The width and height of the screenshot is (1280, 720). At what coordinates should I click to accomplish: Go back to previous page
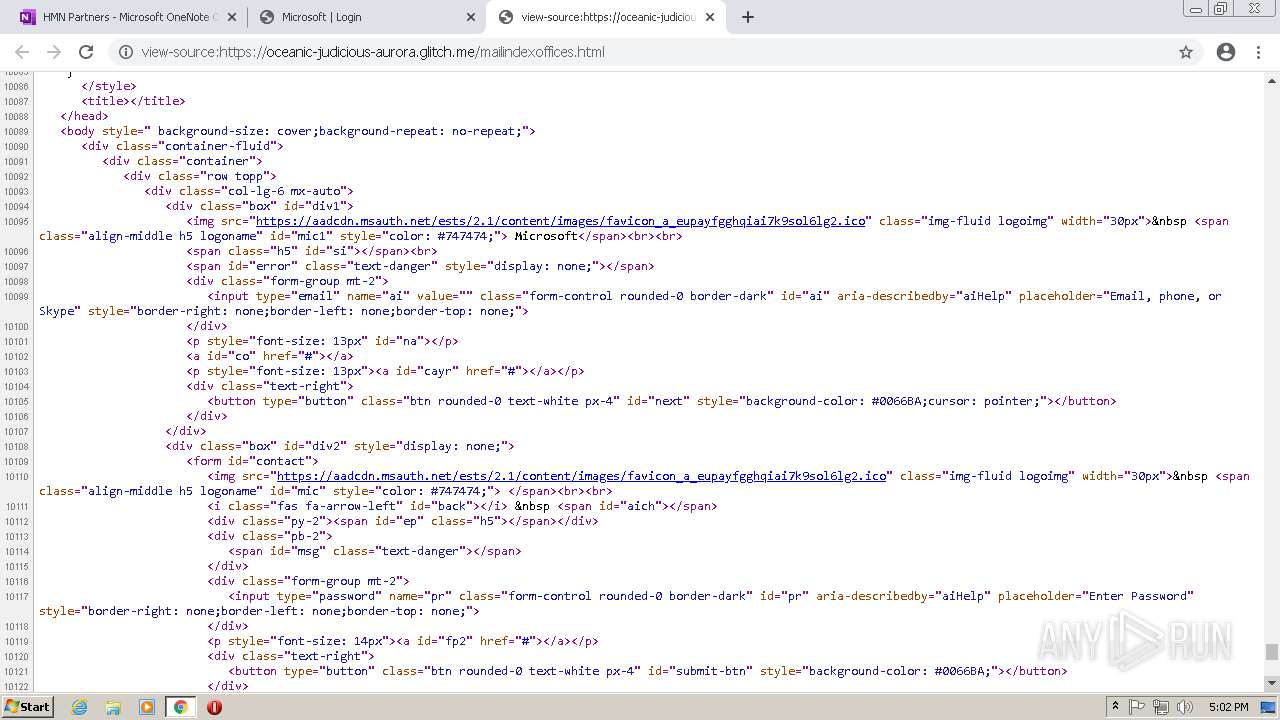pyautogui.click(x=22, y=52)
